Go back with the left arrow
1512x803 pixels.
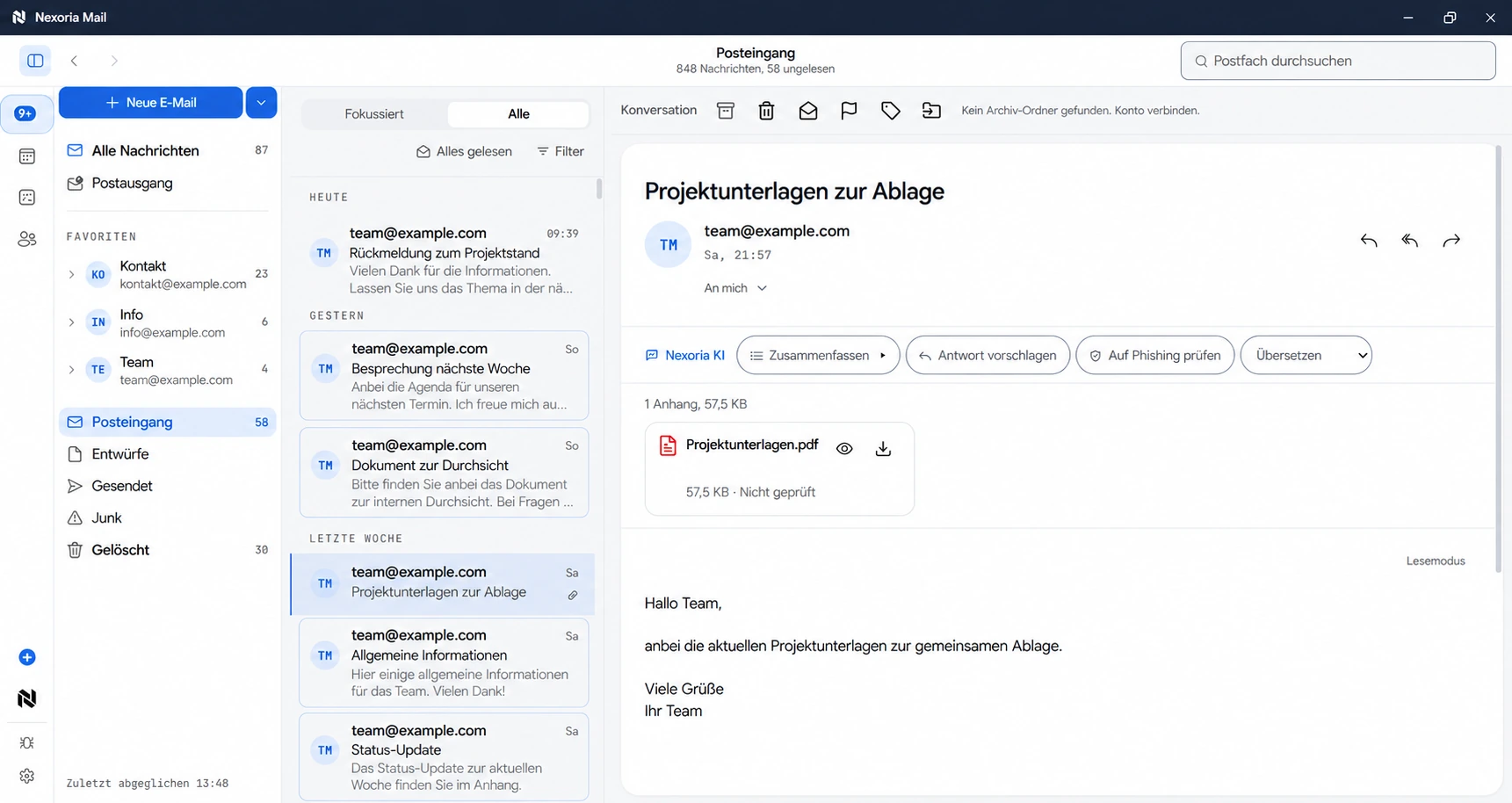pos(75,61)
